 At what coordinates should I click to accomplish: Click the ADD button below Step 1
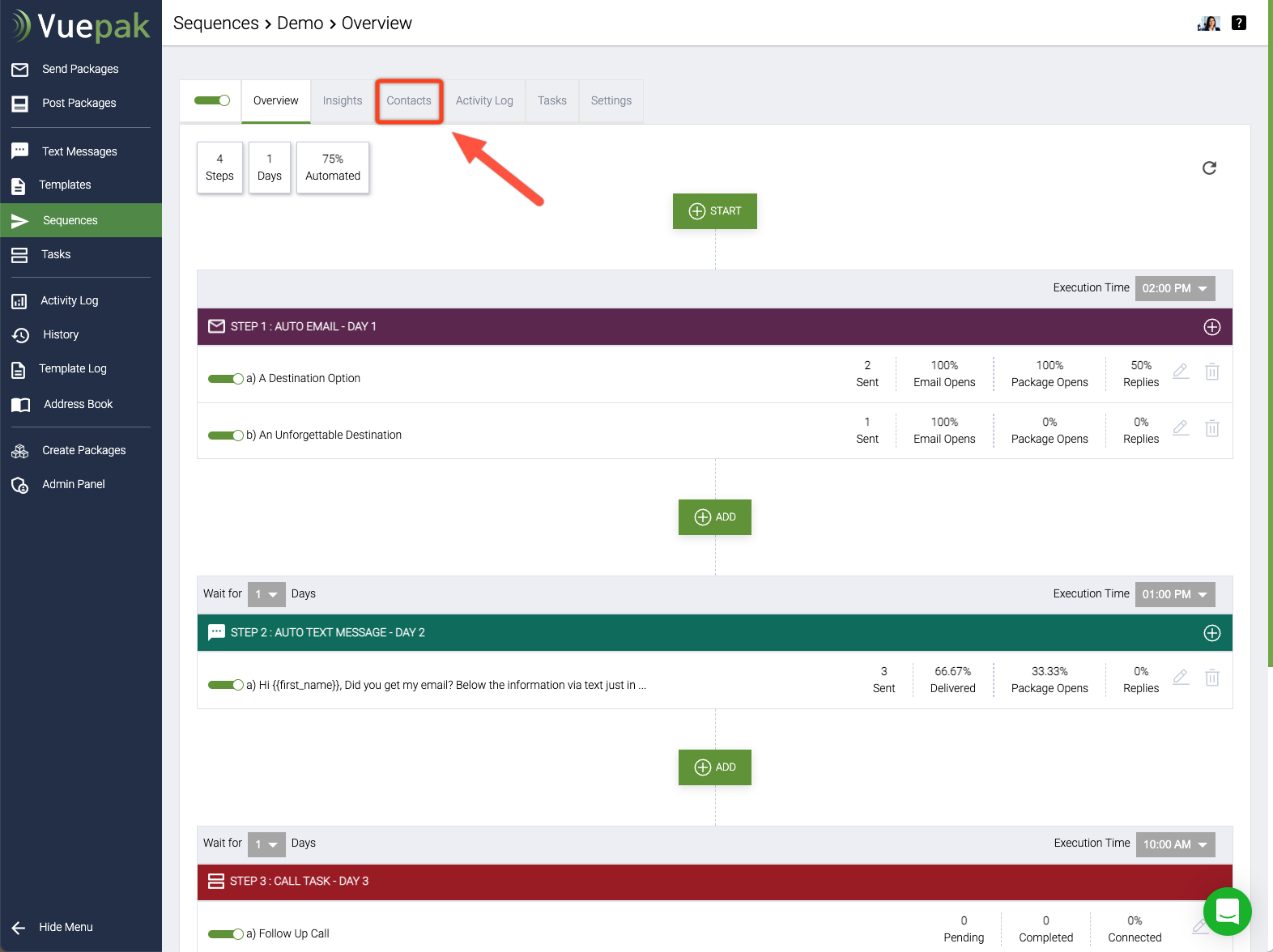tap(714, 517)
